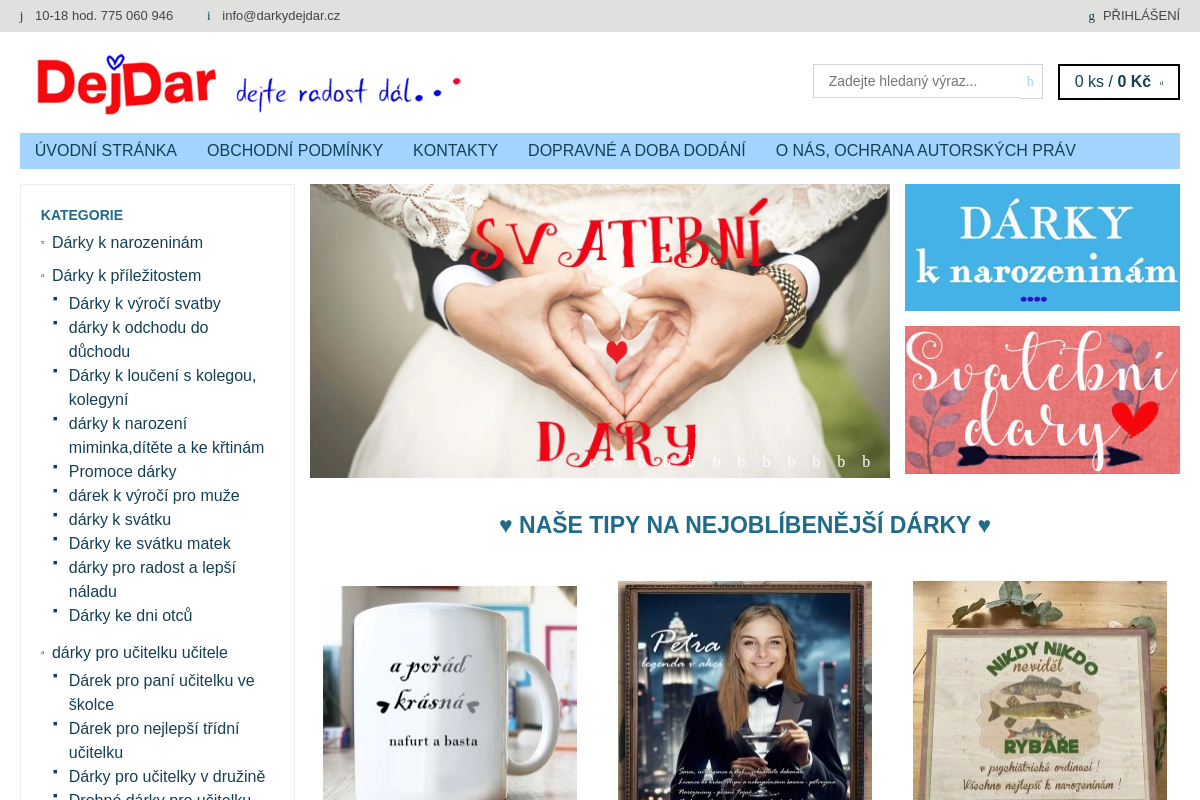Open the blue Dárky k narozeninám banner

(1042, 247)
